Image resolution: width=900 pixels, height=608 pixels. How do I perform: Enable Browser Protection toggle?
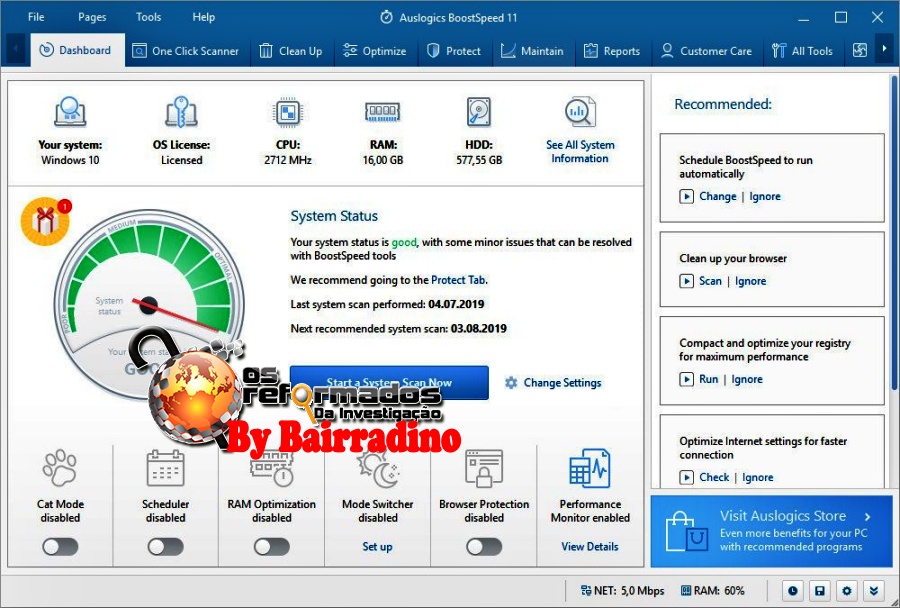(x=484, y=547)
